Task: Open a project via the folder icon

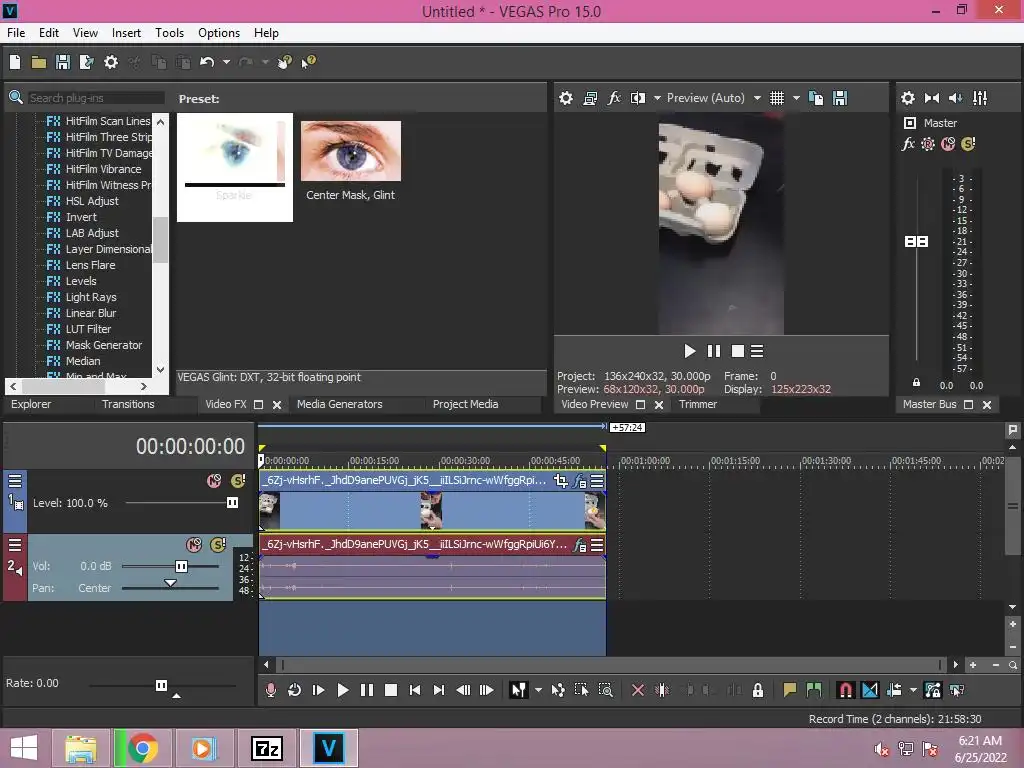Action: coord(39,62)
